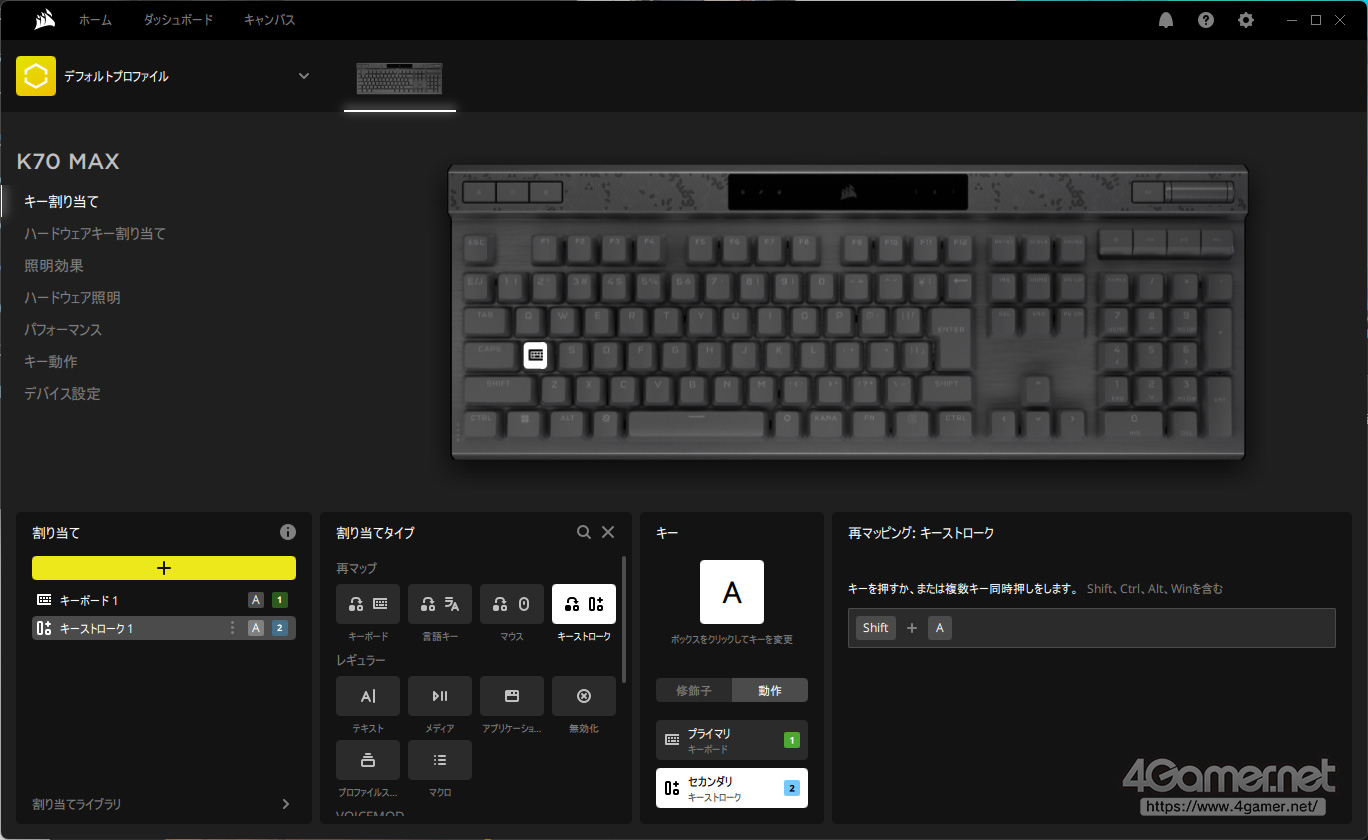This screenshot has width=1368, height=840.
Task: Click the blue 2 badge on キーストローク1
Action: (280, 628)
